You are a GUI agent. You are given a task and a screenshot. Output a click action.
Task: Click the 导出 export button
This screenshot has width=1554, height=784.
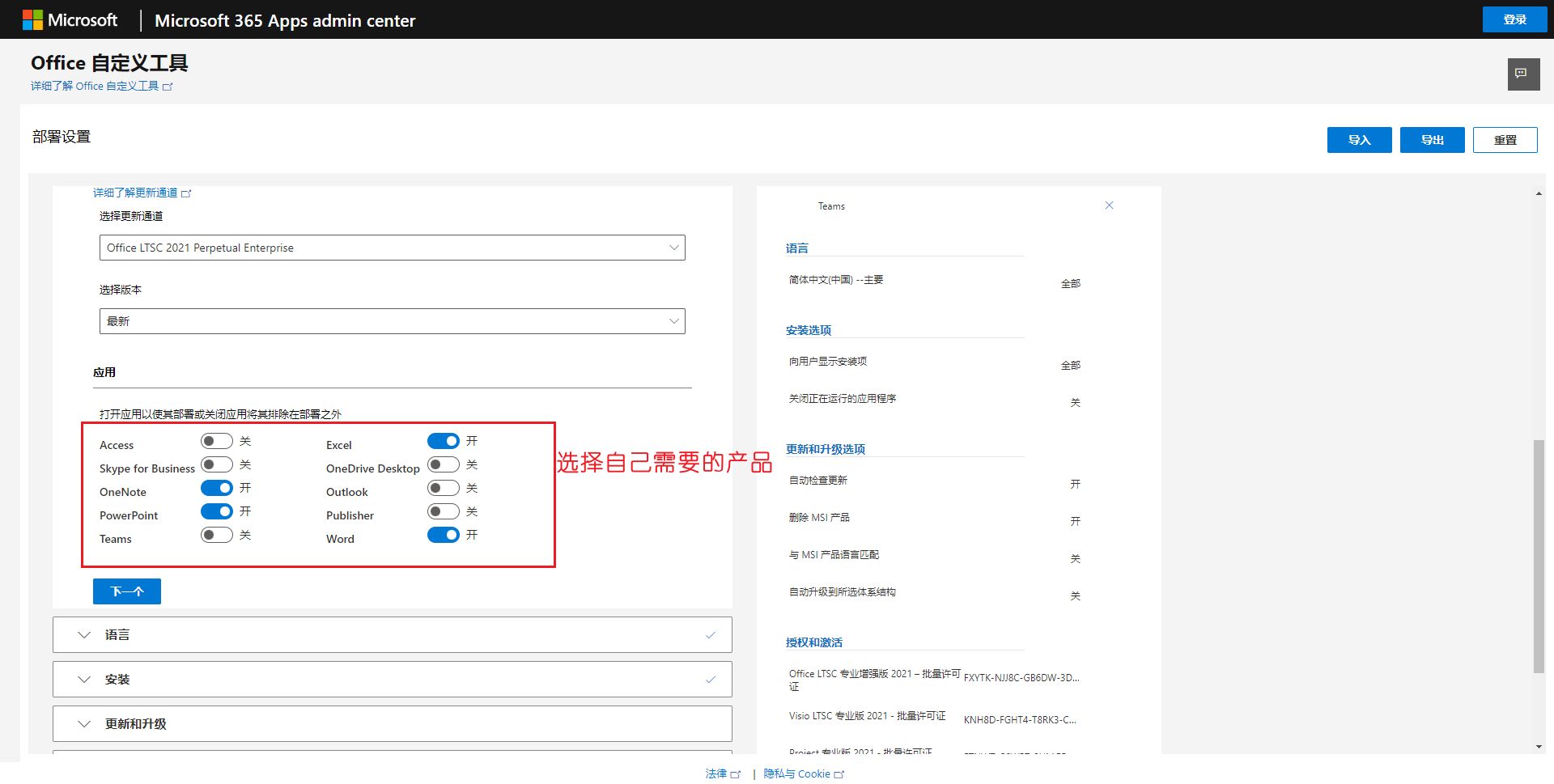tap(1432, 140)
